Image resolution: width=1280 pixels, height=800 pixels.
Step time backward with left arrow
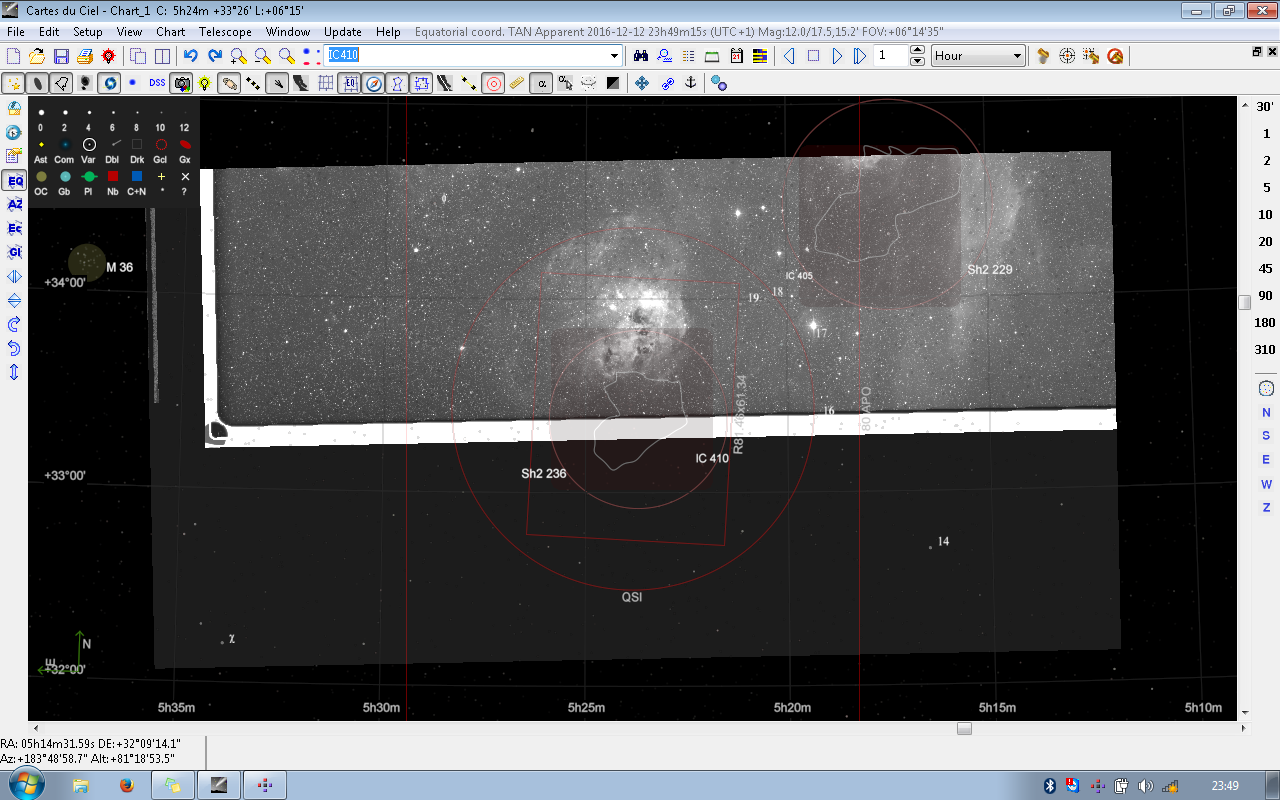point(789,56)
